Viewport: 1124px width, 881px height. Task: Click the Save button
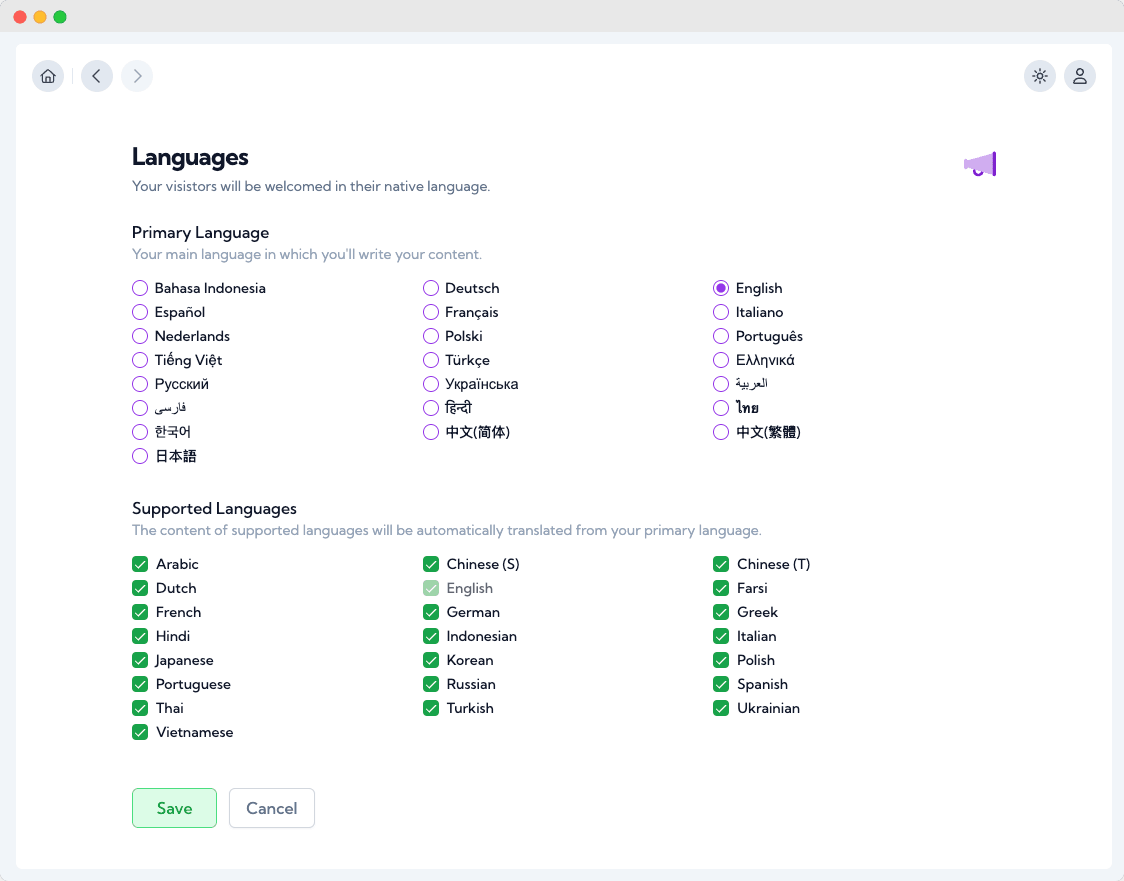[174, 808]
